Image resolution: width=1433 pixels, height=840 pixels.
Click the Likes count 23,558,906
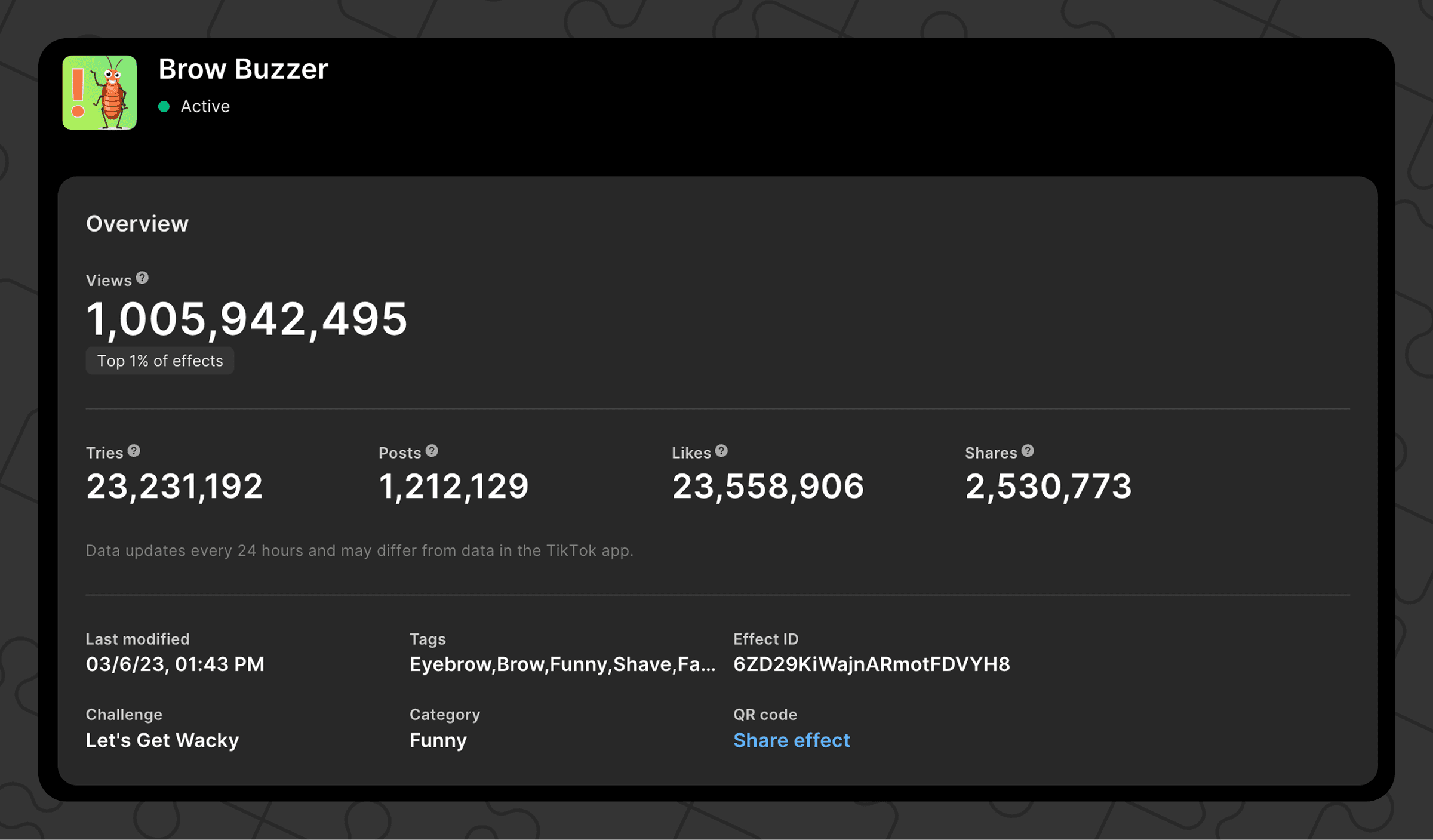[x=768, y=486]
